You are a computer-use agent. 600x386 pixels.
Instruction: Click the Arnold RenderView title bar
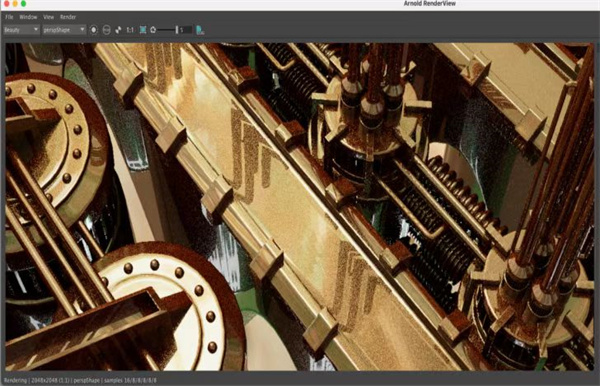pyautogui.click(x=429, y=3)
